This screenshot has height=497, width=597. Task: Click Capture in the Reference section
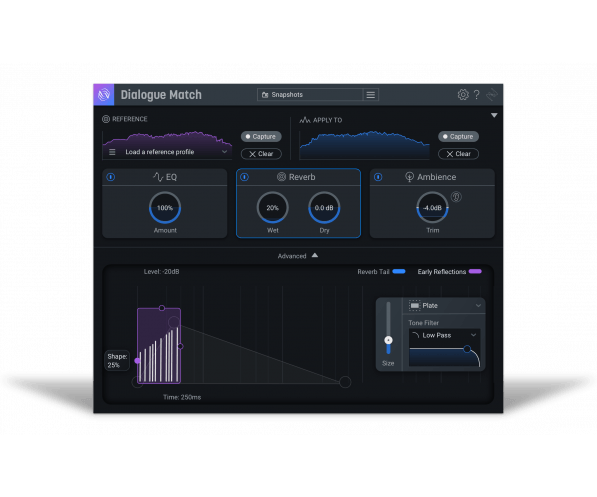click(261, 136)
